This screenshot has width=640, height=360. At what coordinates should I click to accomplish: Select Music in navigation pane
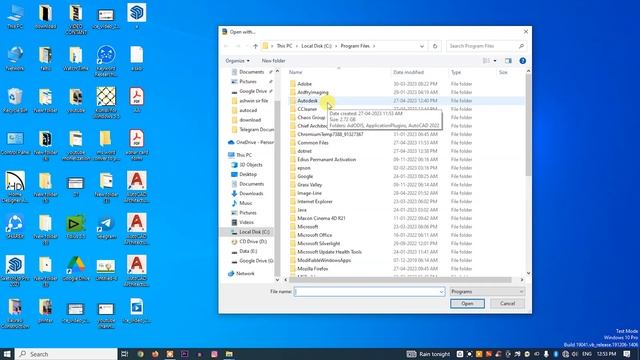(x=245, y=203)
